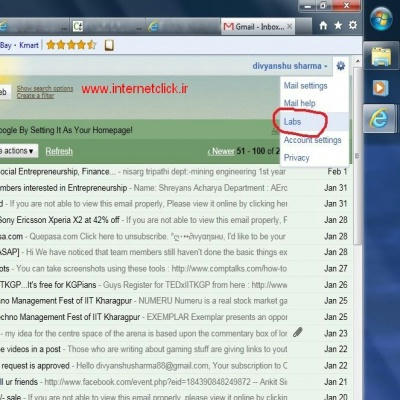Open Mail help menu entry
The image size is (400, 400).
(x=299, y=103)
